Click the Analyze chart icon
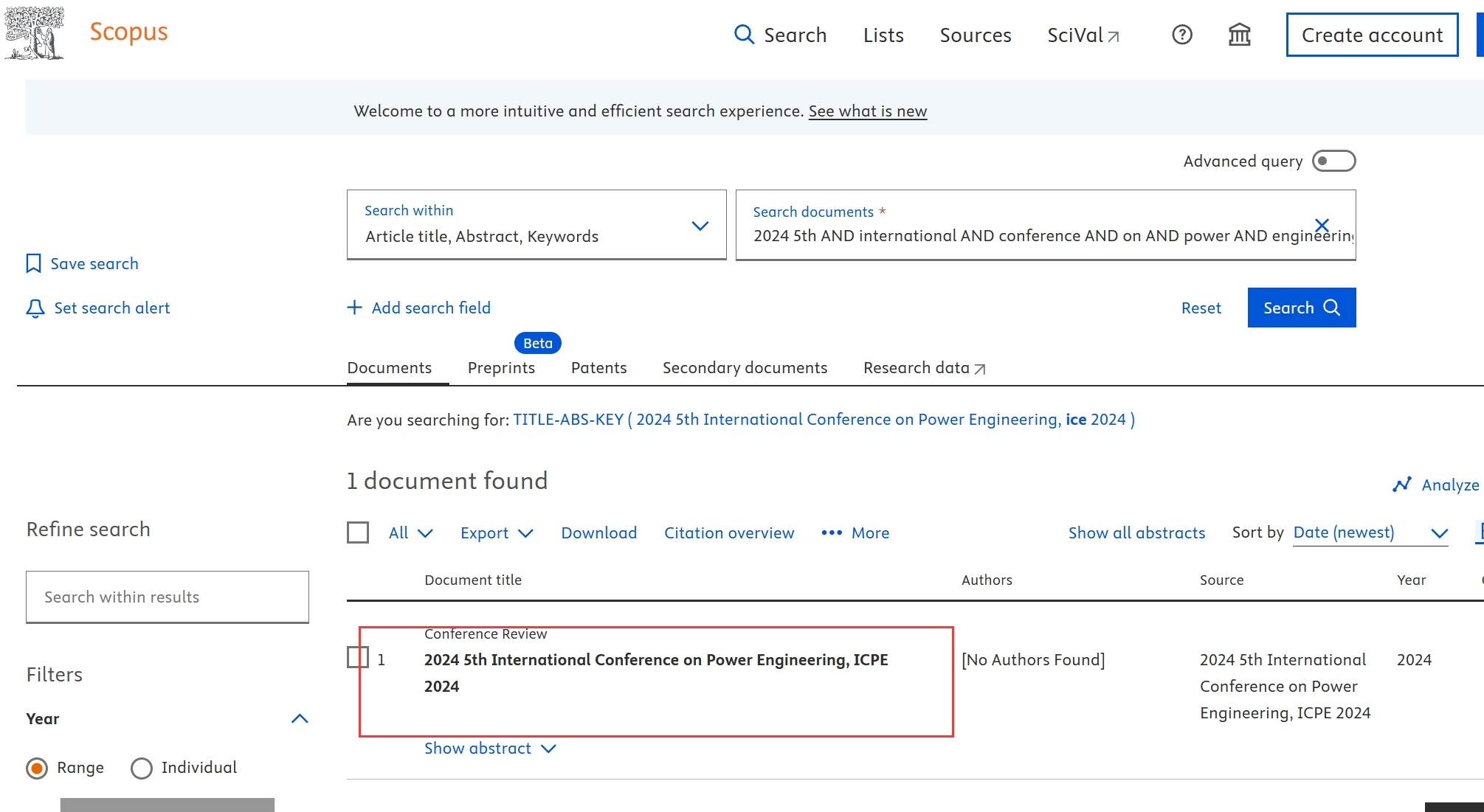Image resolution: width=1484 pixels, height=812 pixels. click(x=1402, y=485)
